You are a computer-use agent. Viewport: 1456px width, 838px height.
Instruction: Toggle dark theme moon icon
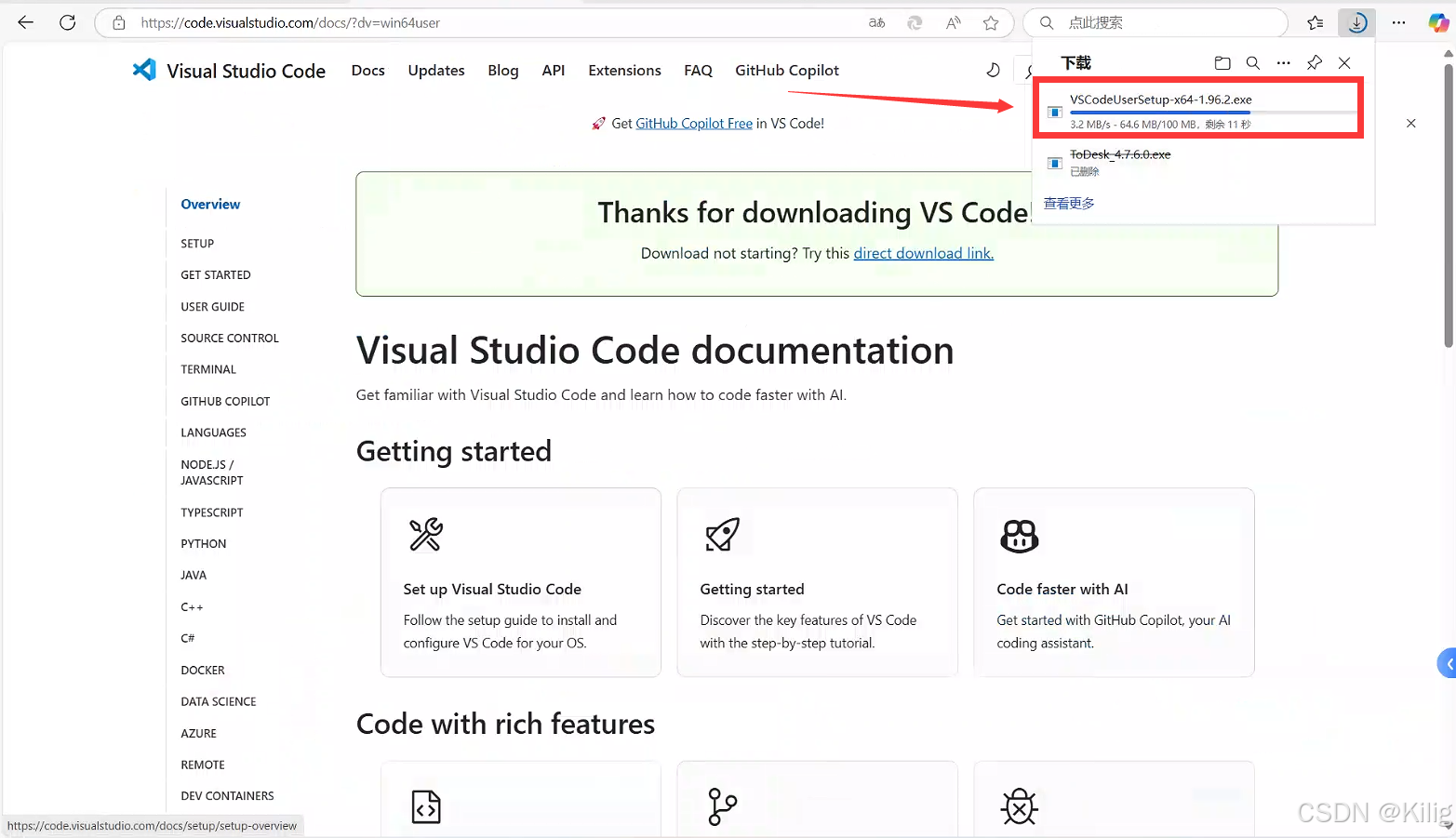[x=994, y=71]
